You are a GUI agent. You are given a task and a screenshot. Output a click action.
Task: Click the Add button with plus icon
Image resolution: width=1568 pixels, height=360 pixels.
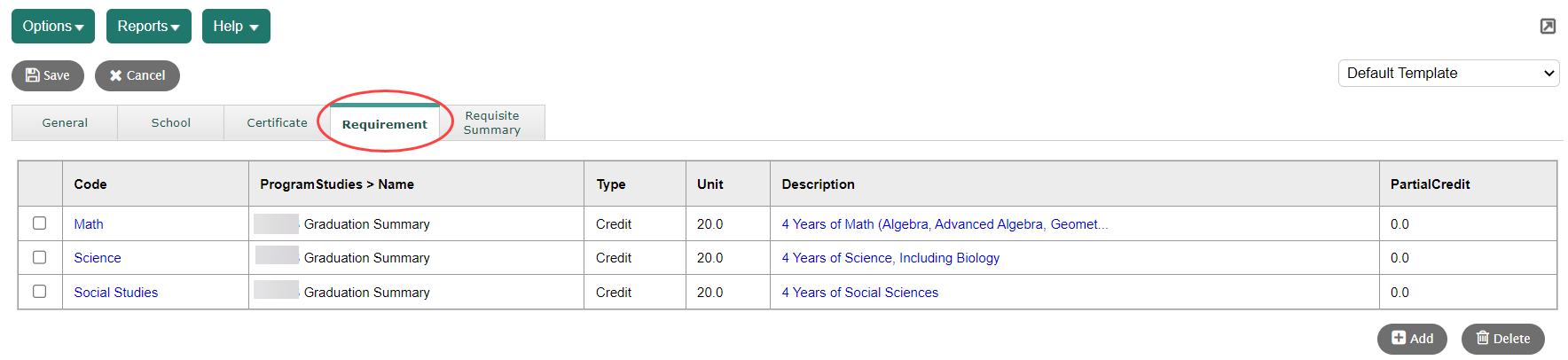(x=1412, y=339)
